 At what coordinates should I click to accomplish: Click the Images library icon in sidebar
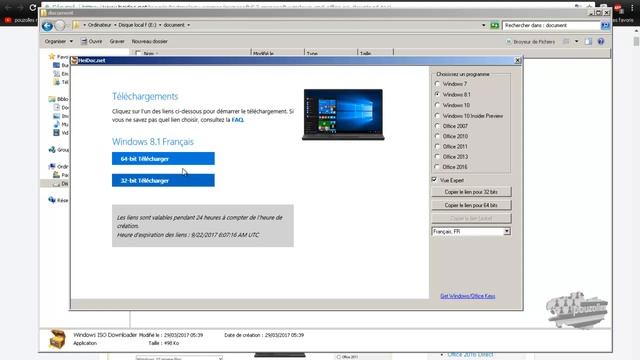point(56,116)
